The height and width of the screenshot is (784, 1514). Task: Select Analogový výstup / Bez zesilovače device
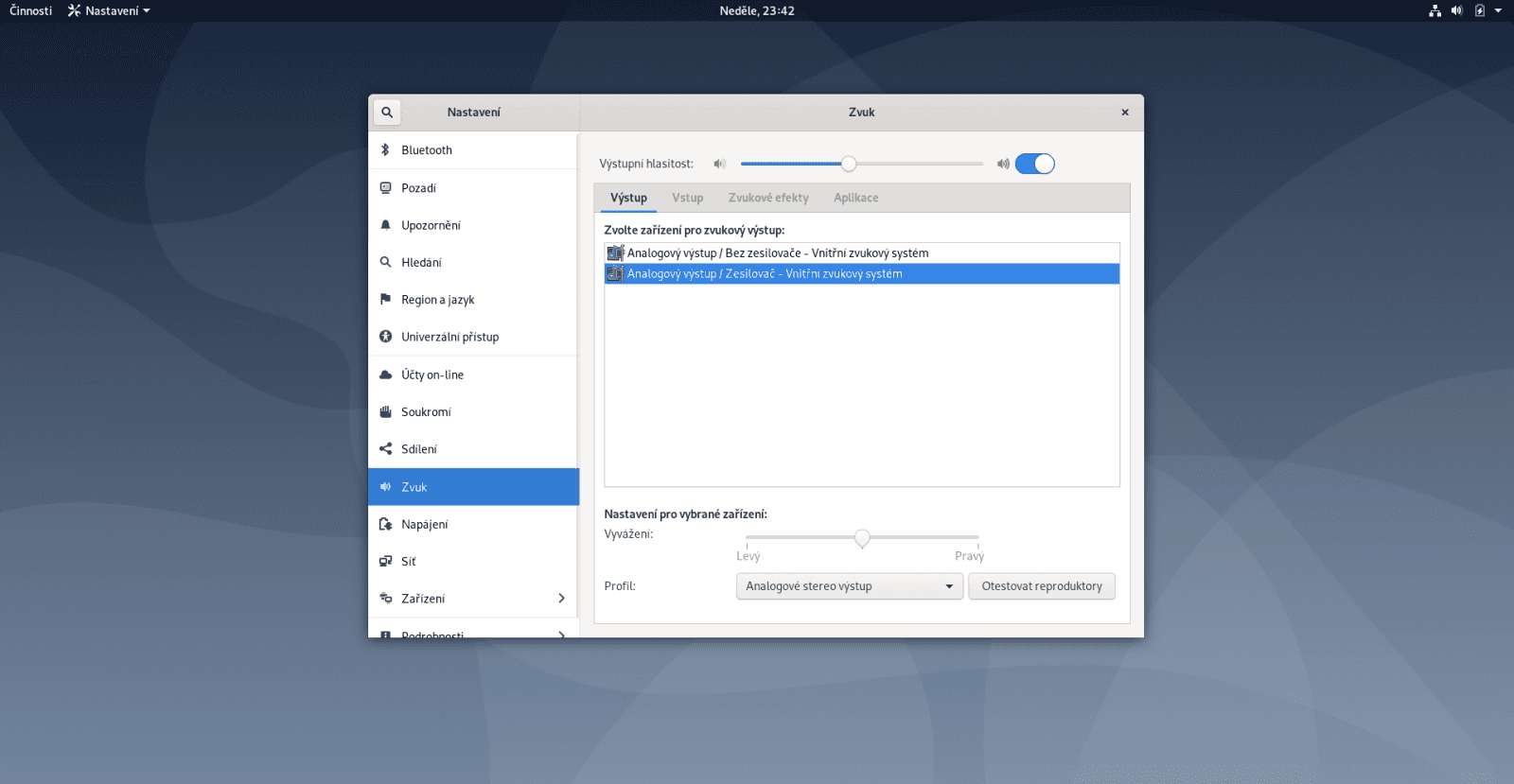862,253
